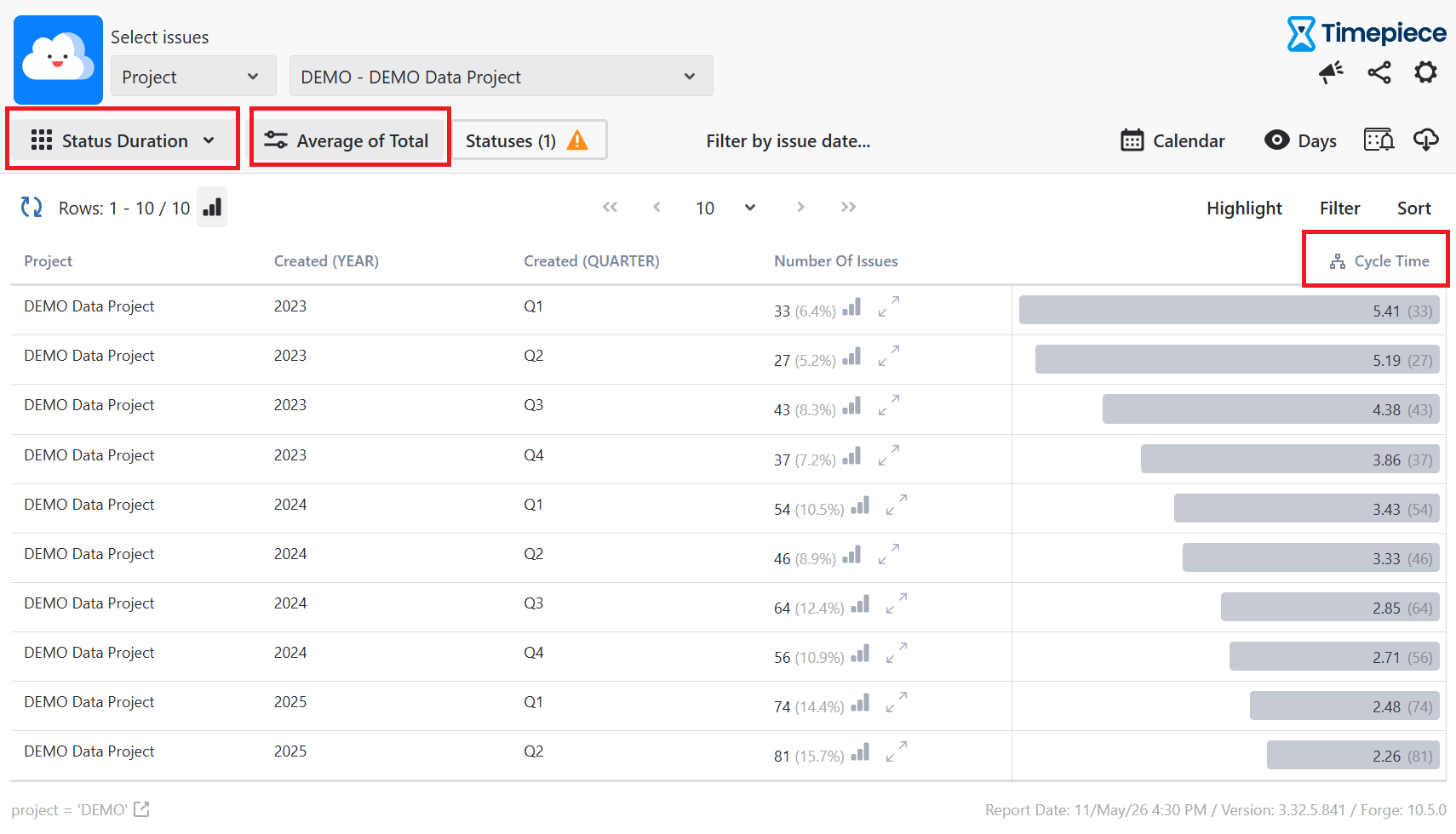1456x834 pixels.
Task: Open the DEMO Data Project dropdown
Action: [x=501, y=77]
